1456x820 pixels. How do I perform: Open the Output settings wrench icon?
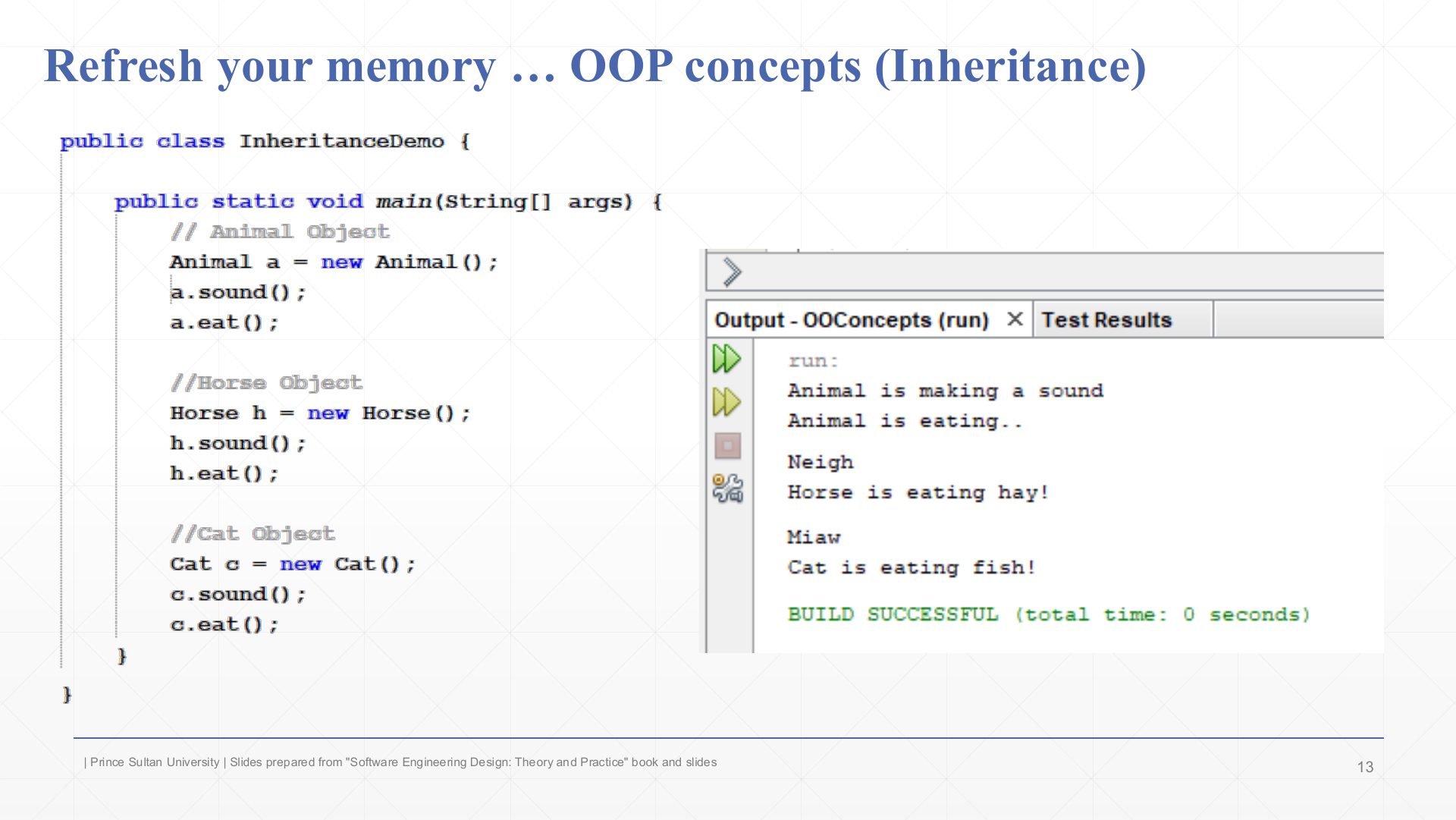[727, 489]
